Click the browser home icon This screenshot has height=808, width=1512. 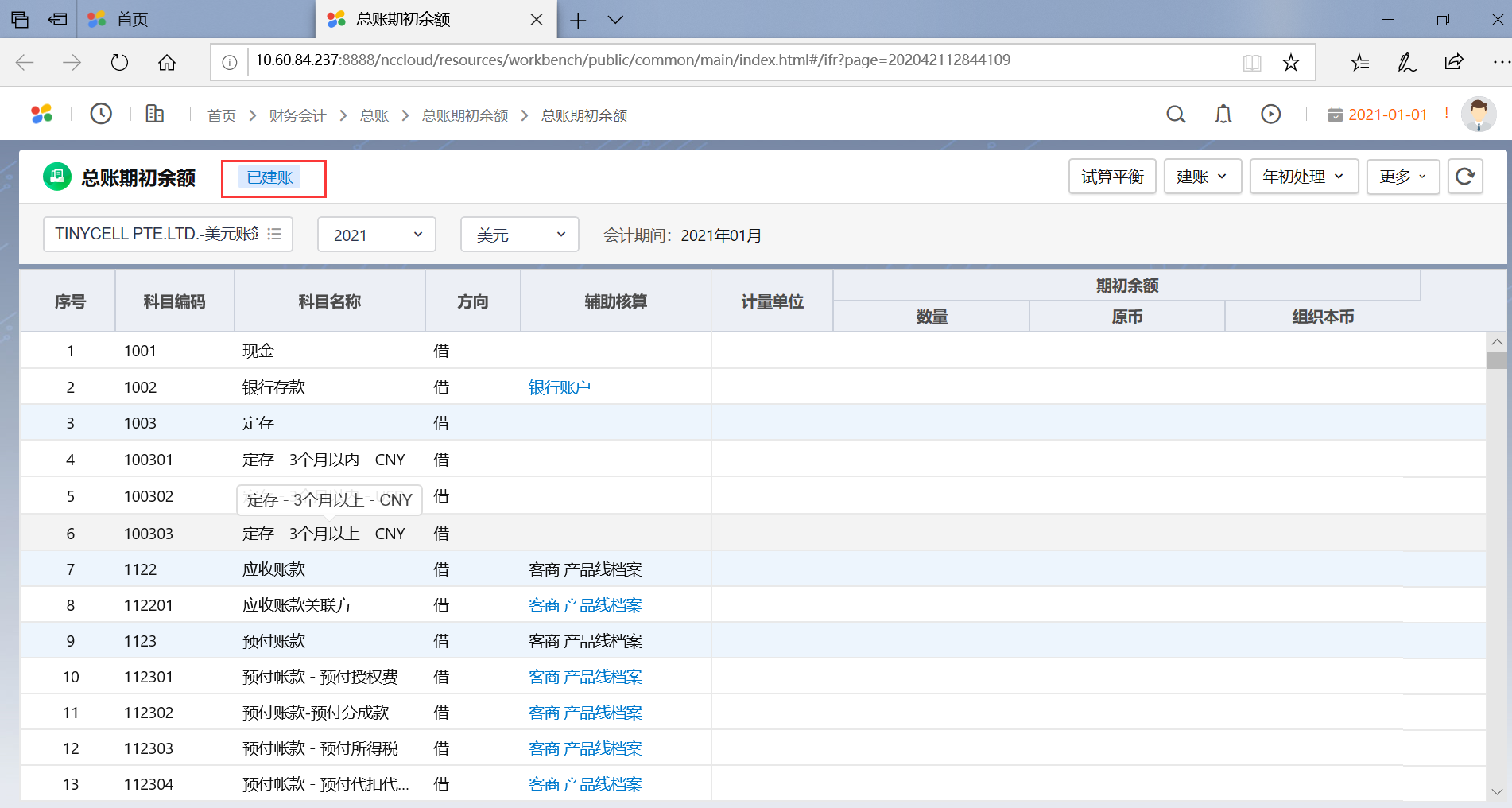(x=167, y=63)
